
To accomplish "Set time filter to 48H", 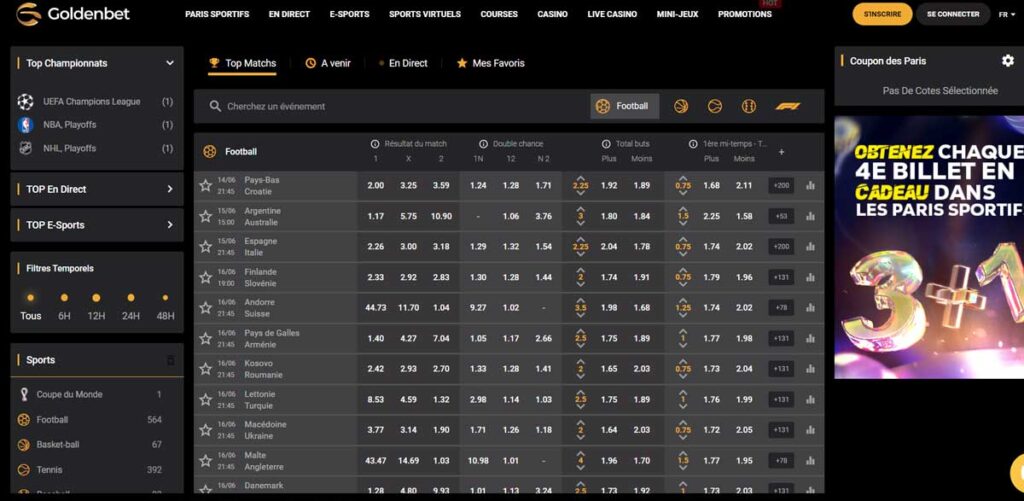I will pyautogui.click(x=165, y=307).
